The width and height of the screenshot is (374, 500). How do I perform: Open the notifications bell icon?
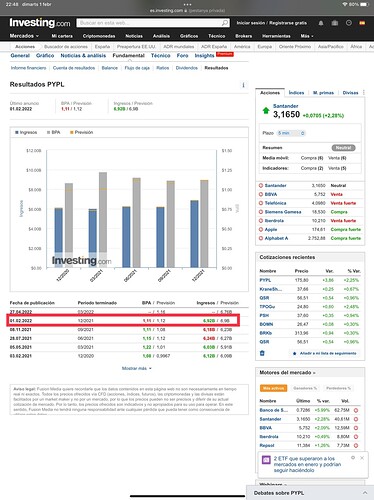[x=321, y=23]
